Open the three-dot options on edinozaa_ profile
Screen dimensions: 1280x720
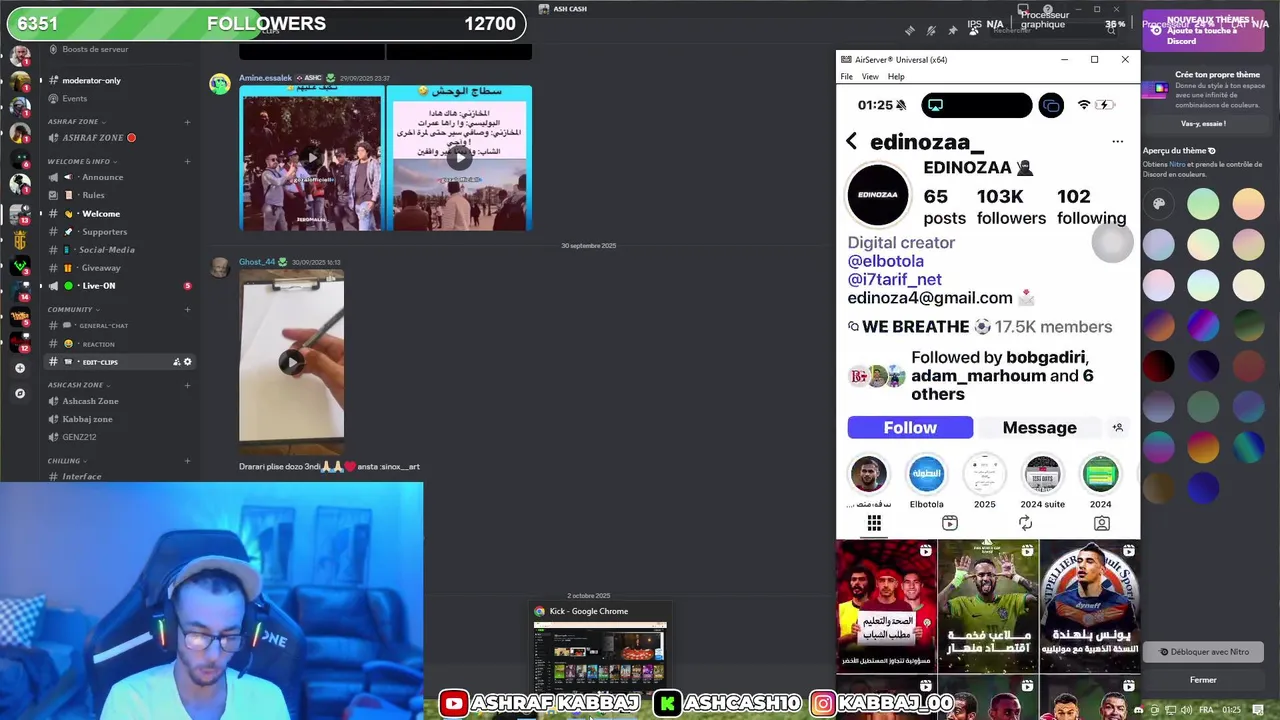coord(1117,142)
